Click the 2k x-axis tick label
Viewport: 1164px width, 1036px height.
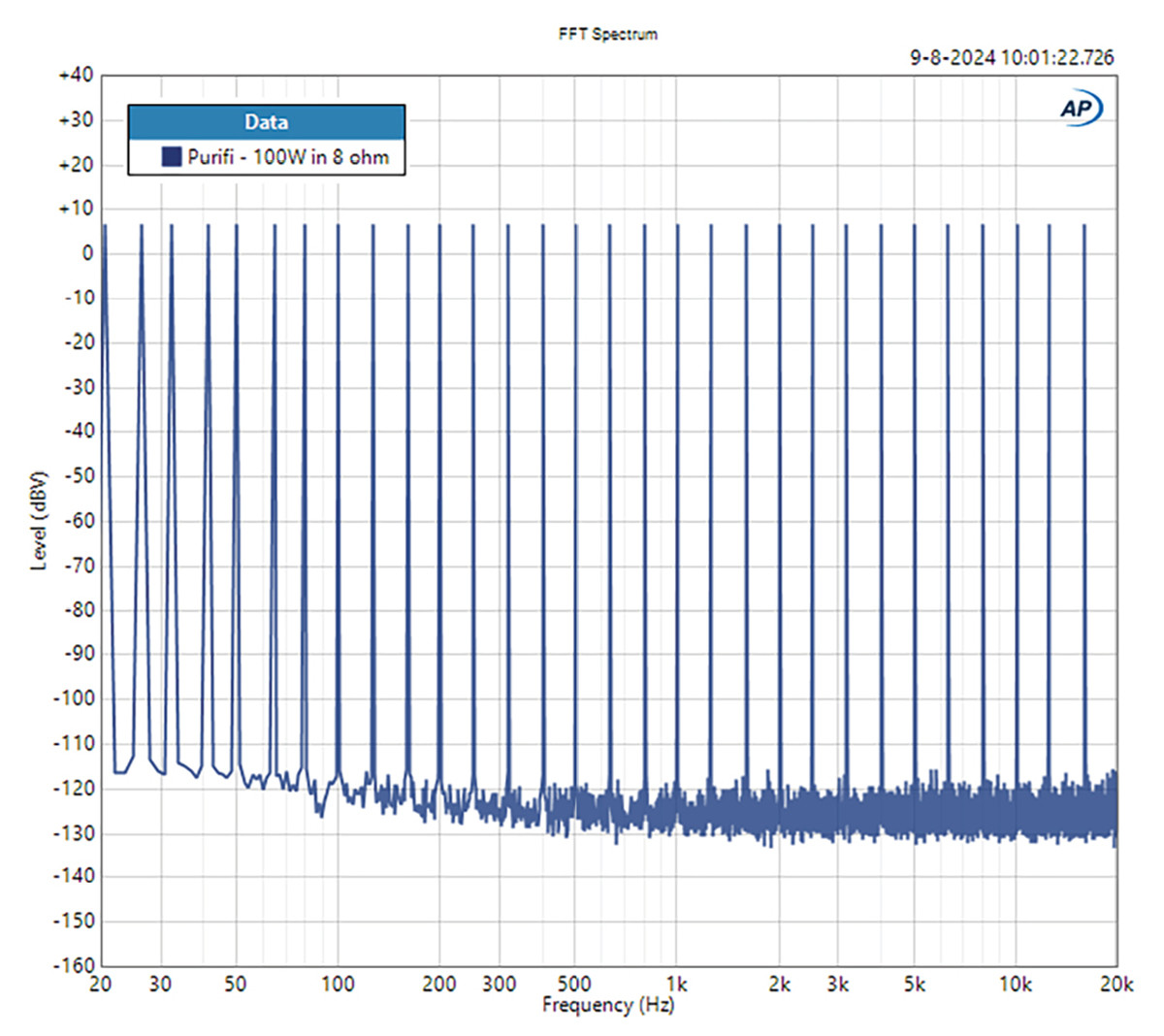pyautogui.click(x=779, y=985)
